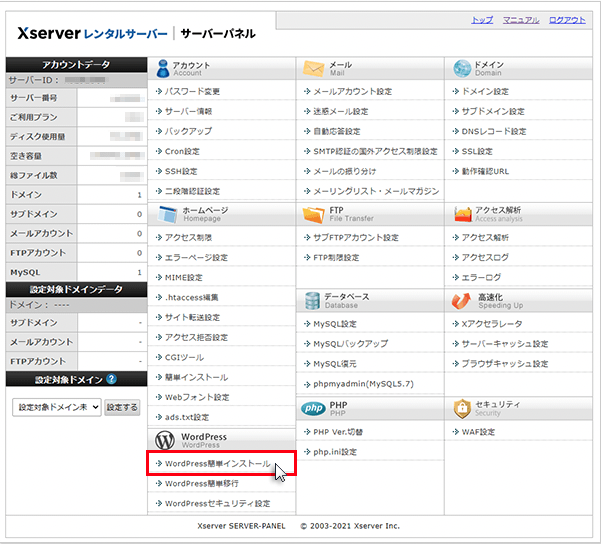The width and height of the screenshot is (601, 544).
Task: Open サーバー情報
Action: pyautogui.click(x=188, y=111)
